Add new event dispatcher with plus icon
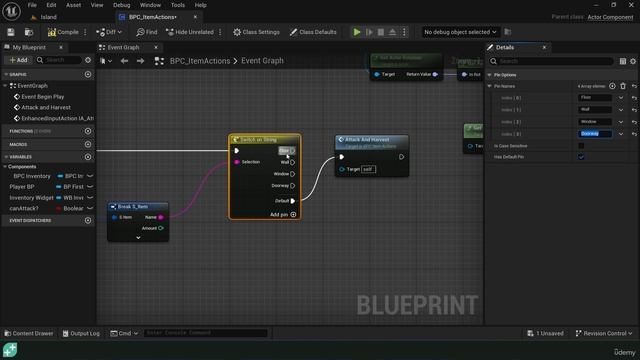The image size is (640, 360). tap(88, 220)
